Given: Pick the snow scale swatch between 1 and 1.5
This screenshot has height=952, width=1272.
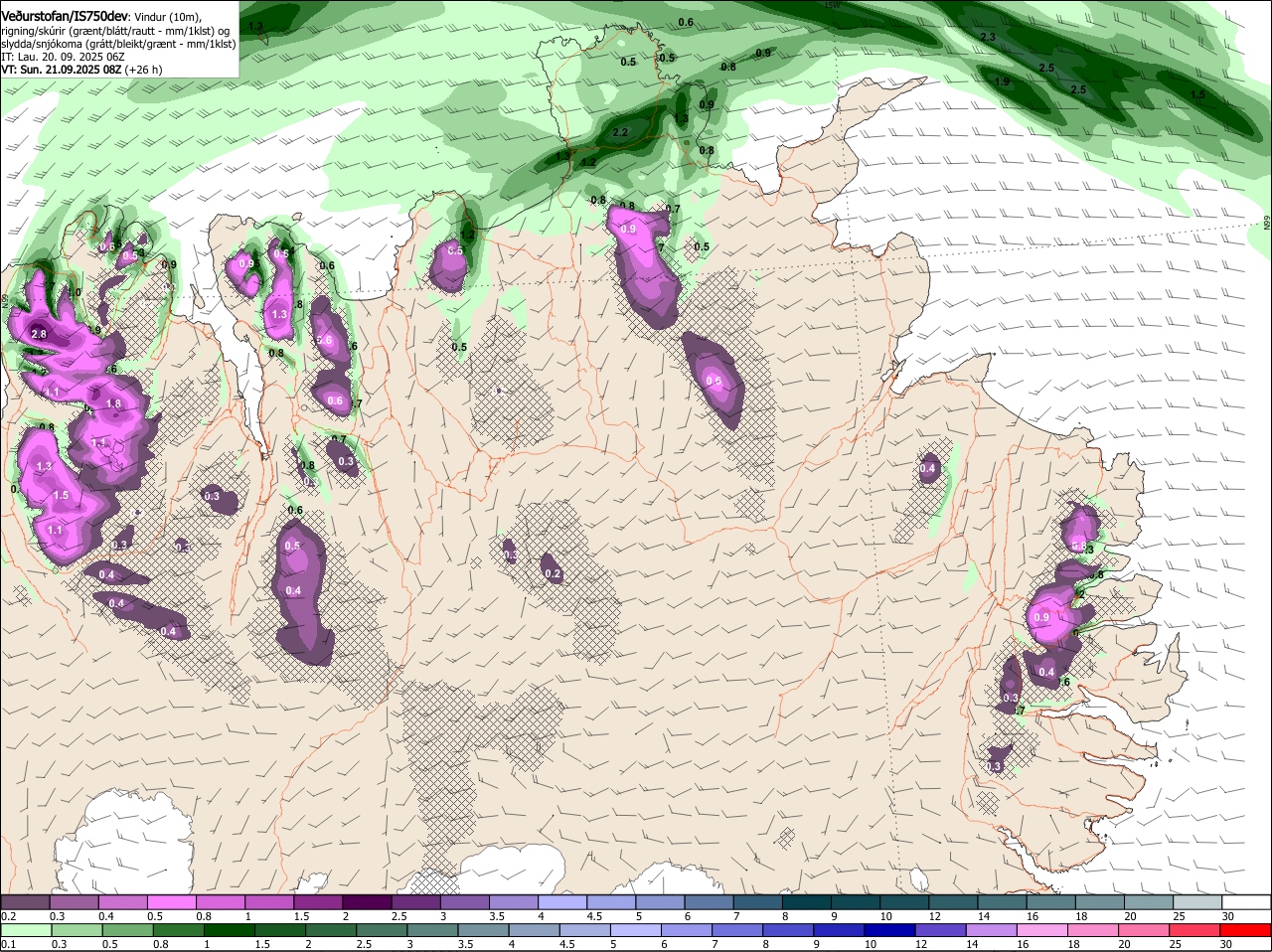Looking at the screenshot, I should point(270,901).
